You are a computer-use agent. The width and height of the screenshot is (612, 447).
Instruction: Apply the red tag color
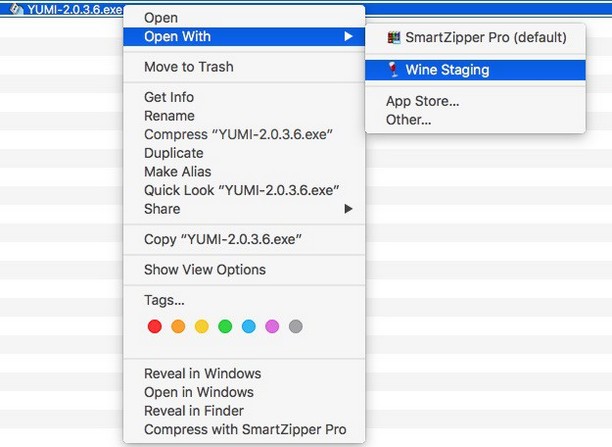tap(155, 326)
